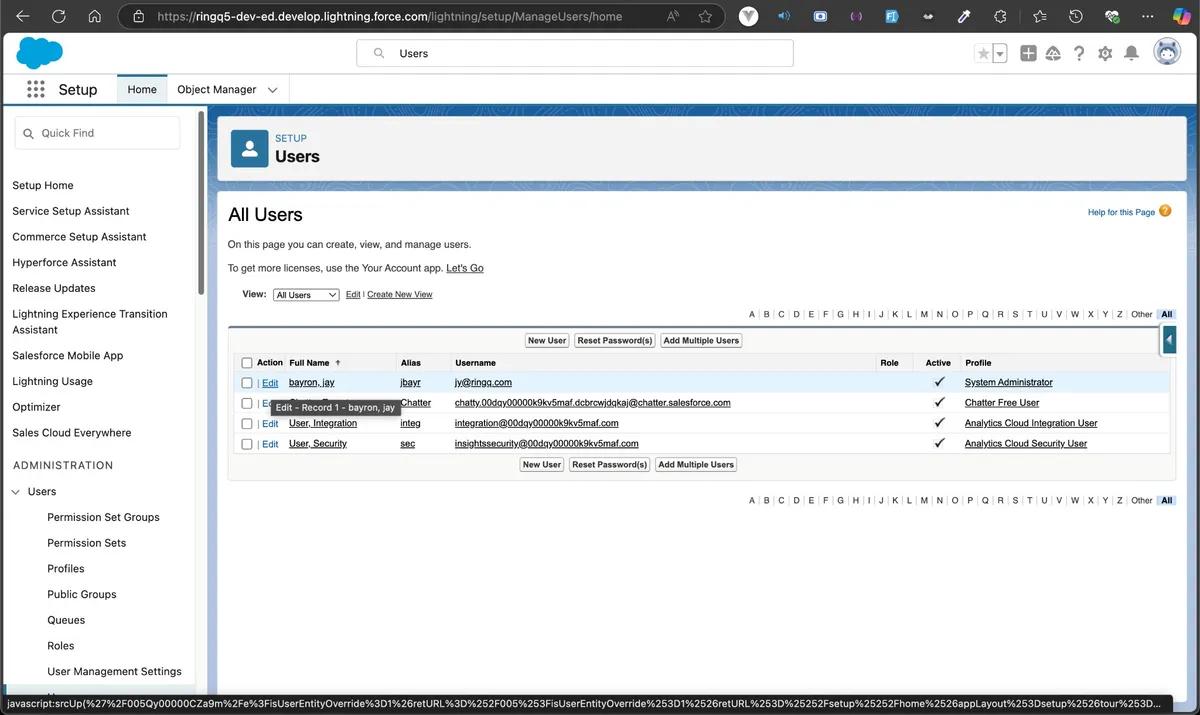
Task: Check the box for bayron, jay row
Action: click(247, 383)
